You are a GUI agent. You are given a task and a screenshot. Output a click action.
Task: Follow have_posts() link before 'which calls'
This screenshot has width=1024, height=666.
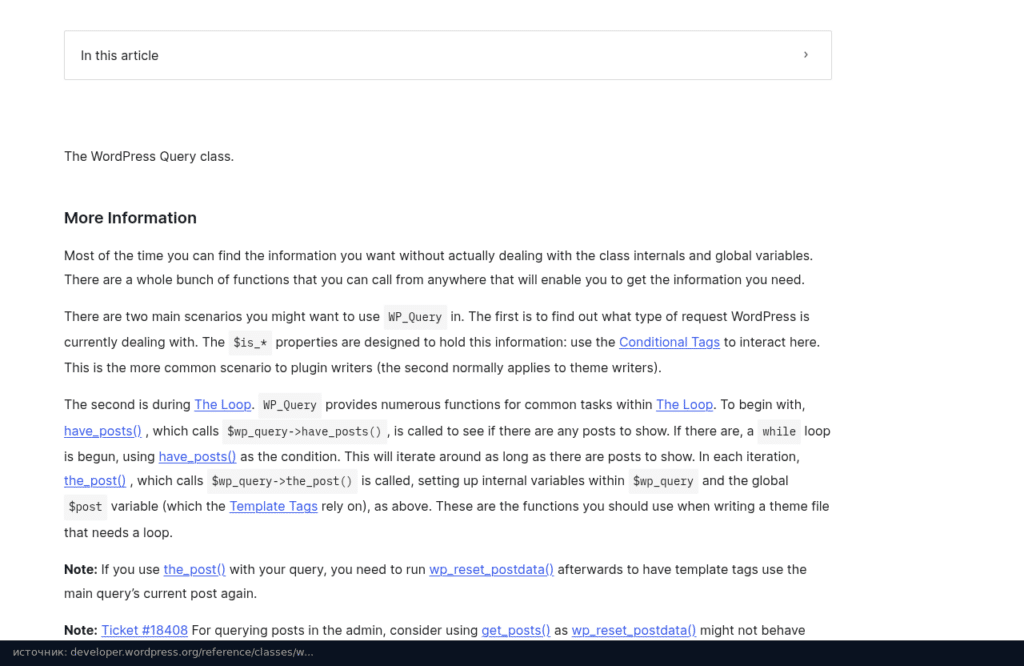point(103,431)
